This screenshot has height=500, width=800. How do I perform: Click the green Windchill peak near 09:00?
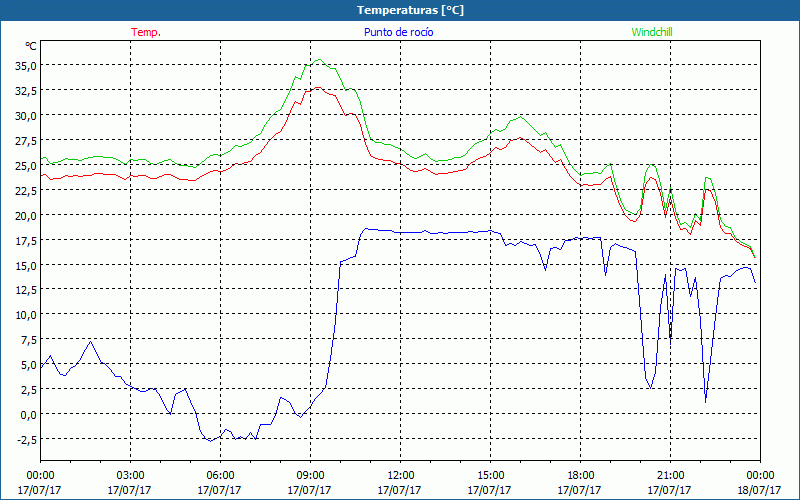(319, 60)
